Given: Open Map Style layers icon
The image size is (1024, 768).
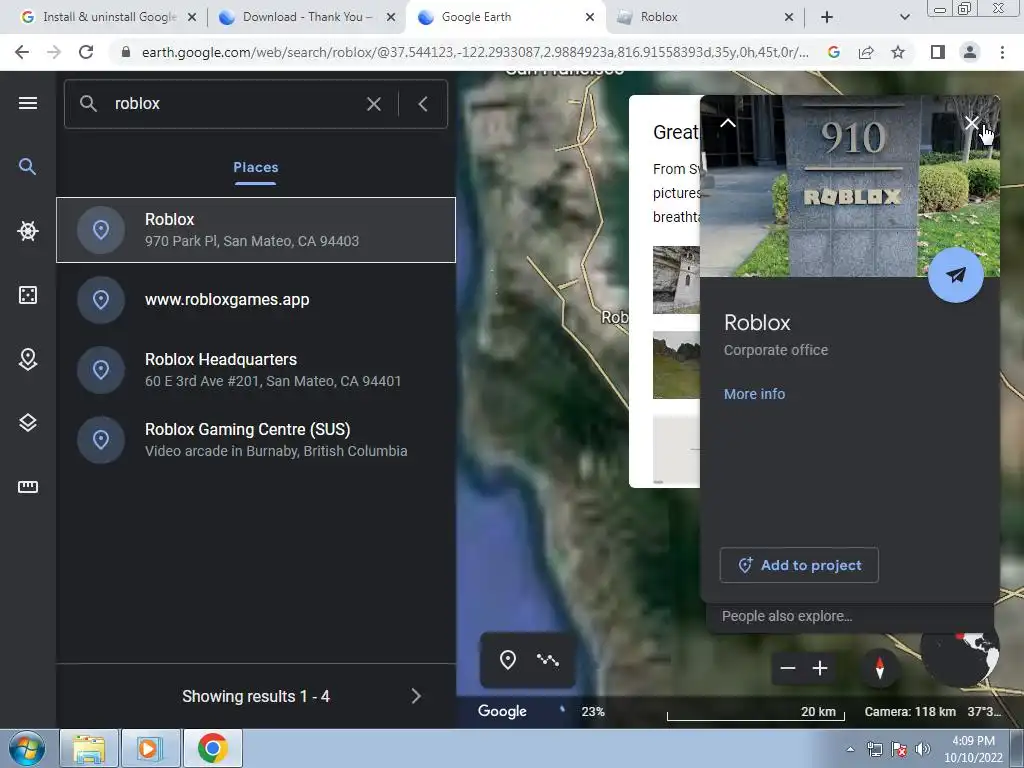Looking at the screenshot, I should (x=27, y=423).
